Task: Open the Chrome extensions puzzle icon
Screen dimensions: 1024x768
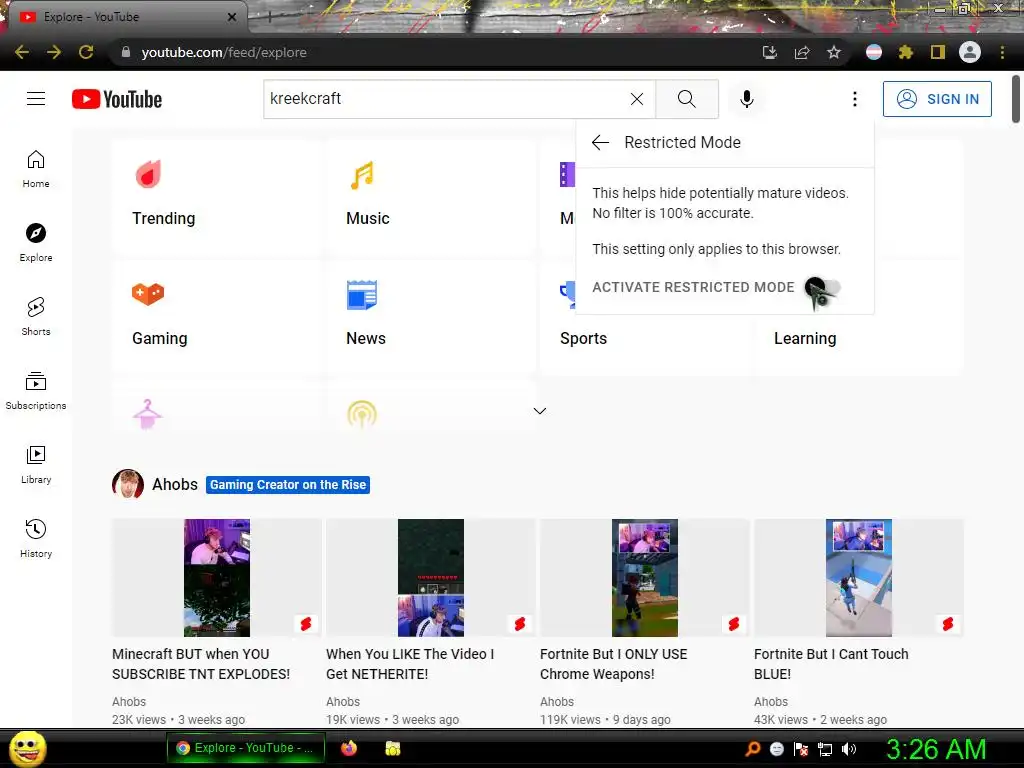Action: pos(905,52)
